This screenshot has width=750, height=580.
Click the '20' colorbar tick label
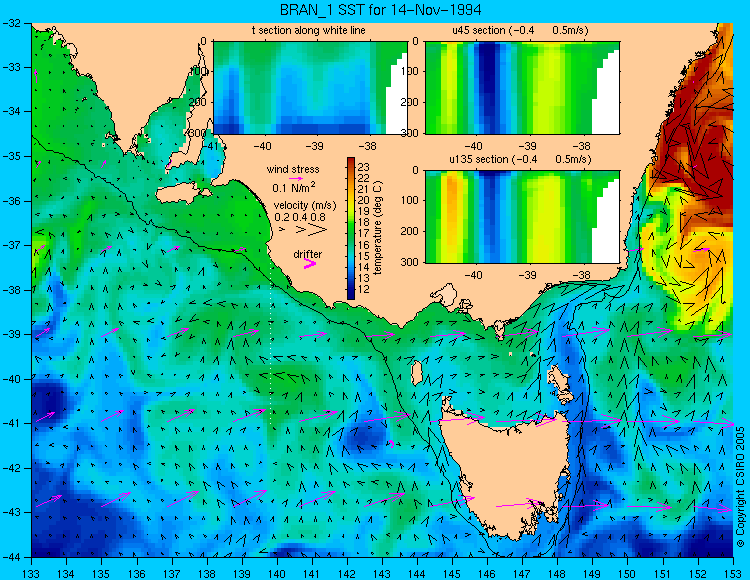[364, 200]
